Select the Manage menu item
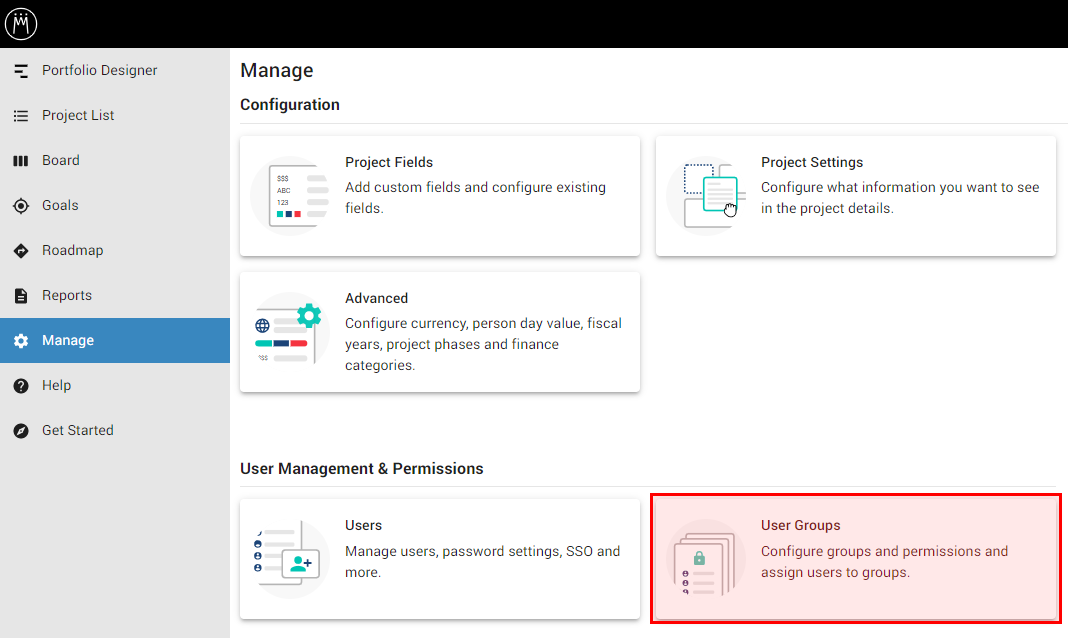 coord(114,340)
